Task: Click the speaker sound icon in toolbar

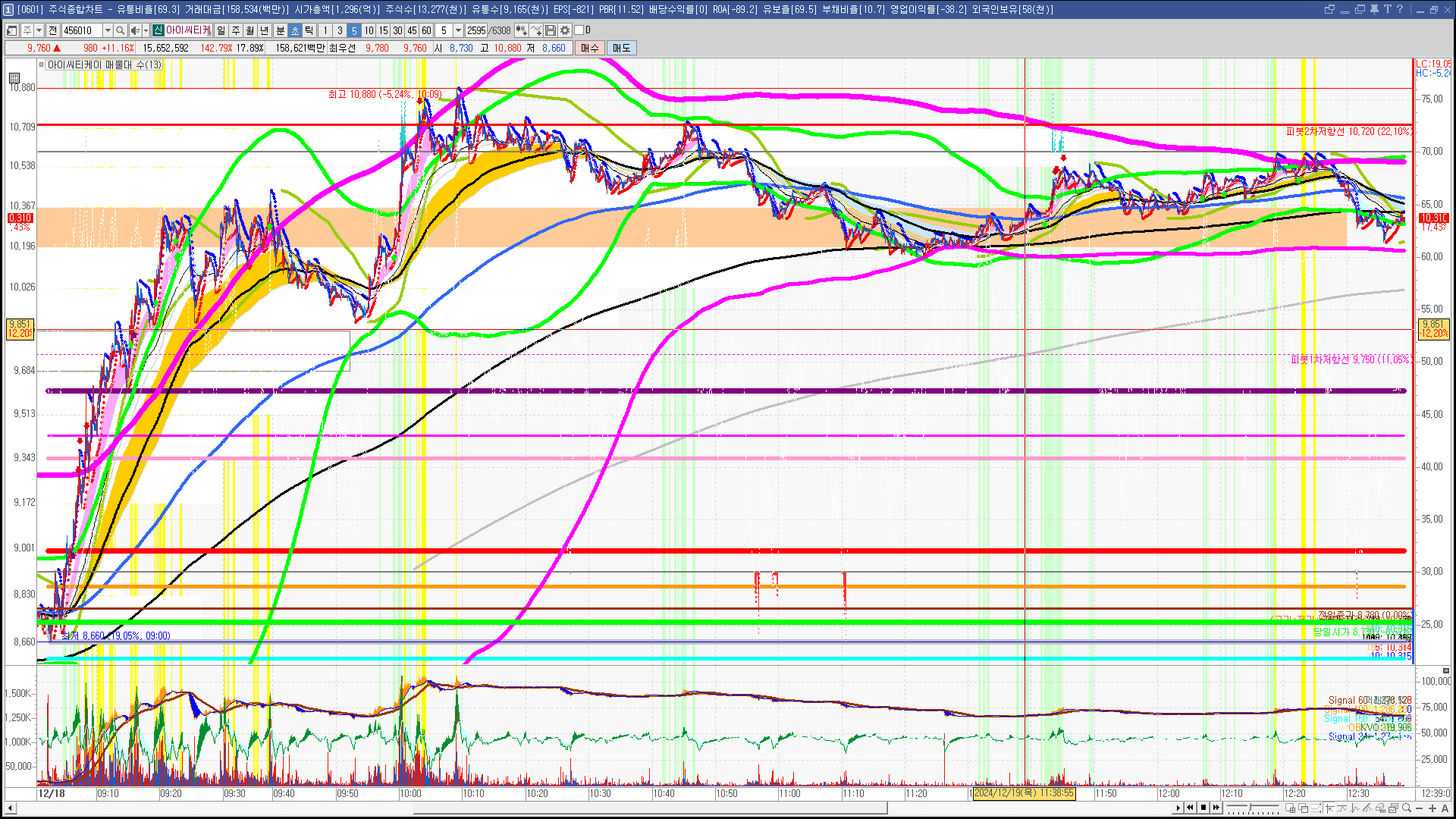Action: pos(134,30)
